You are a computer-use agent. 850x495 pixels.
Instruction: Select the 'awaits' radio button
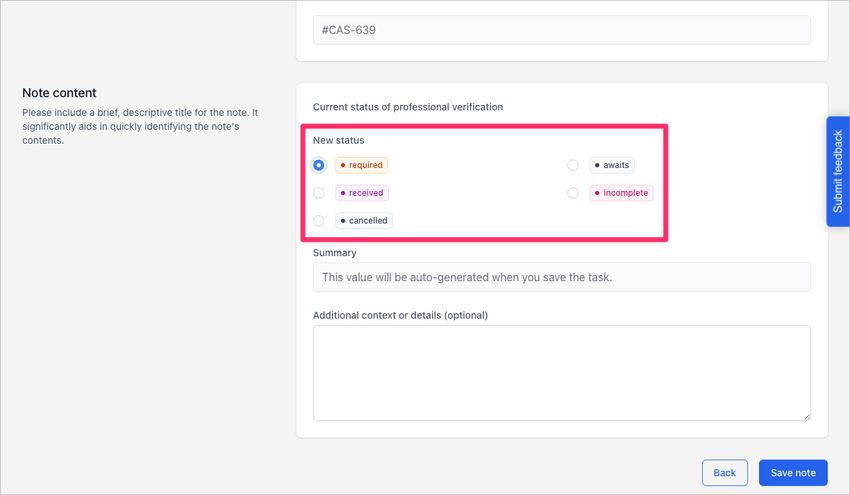[x=573, y=165]
